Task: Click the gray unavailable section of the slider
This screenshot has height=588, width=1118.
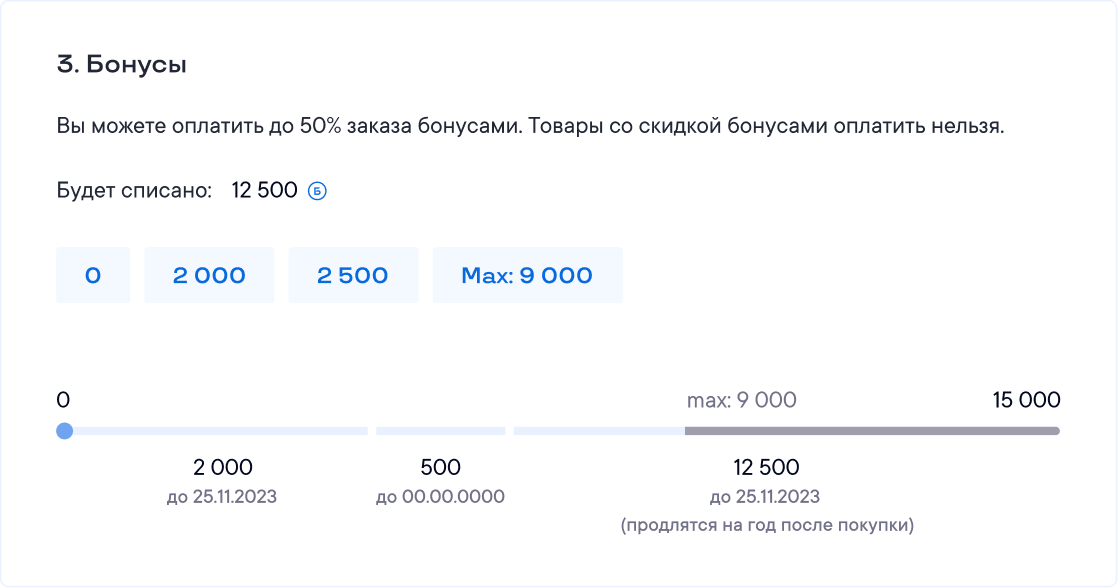Action: (x=871, y=431)
